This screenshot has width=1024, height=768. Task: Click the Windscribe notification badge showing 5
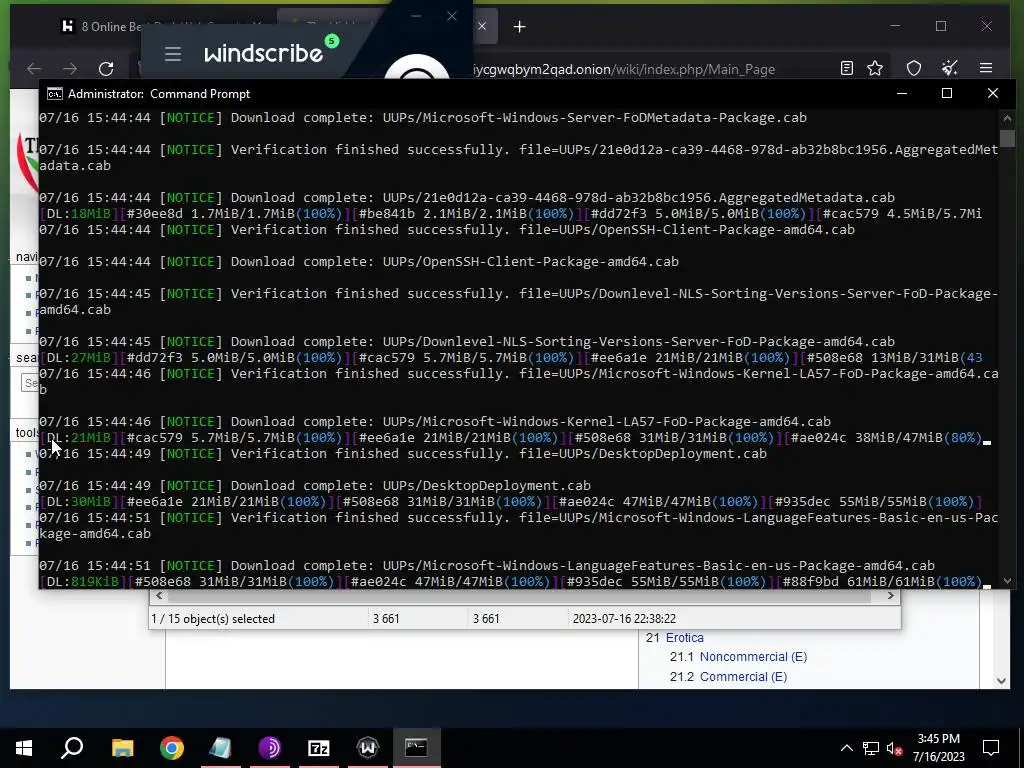tap(332, 41)
